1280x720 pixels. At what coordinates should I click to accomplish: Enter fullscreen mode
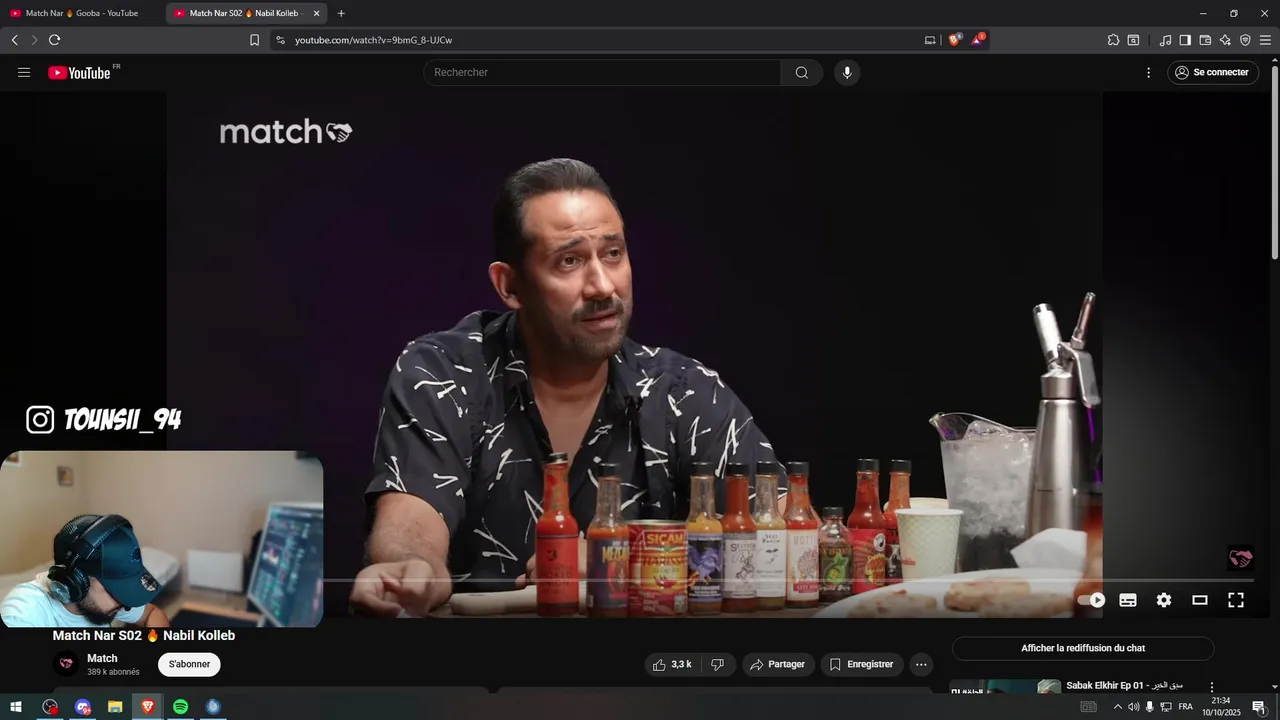(1236, 600)
